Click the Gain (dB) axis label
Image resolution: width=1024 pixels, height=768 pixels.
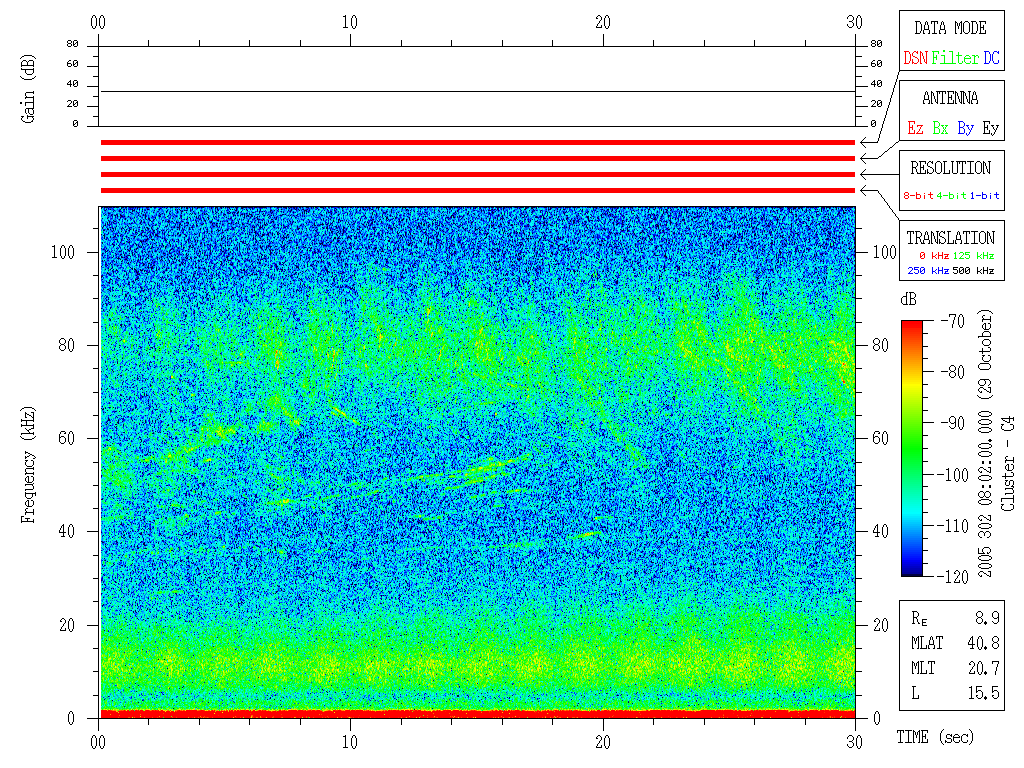(27, 89)
